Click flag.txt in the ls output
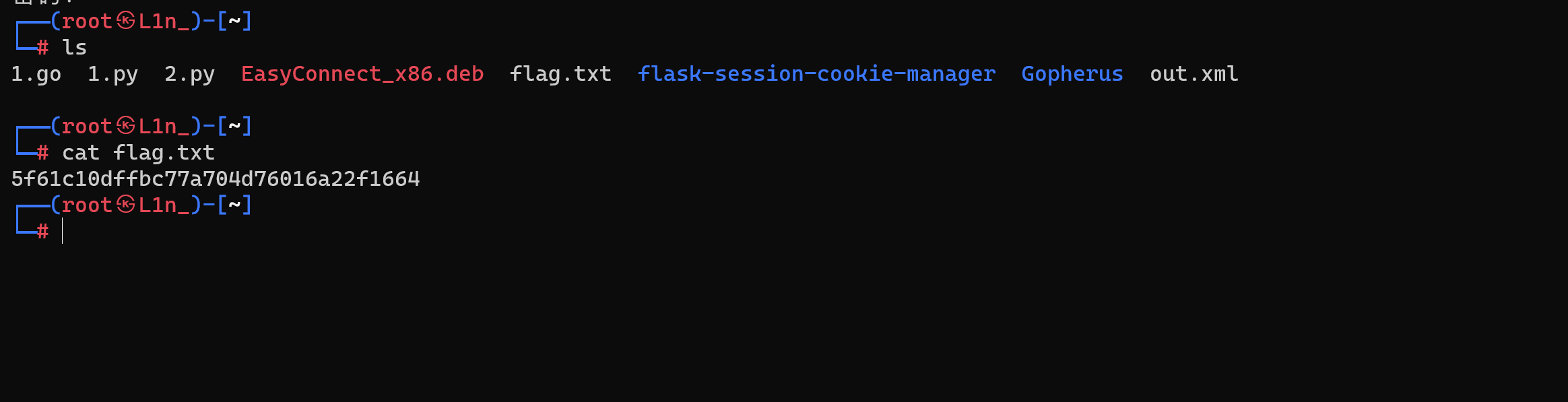 (x=560, y=74)
